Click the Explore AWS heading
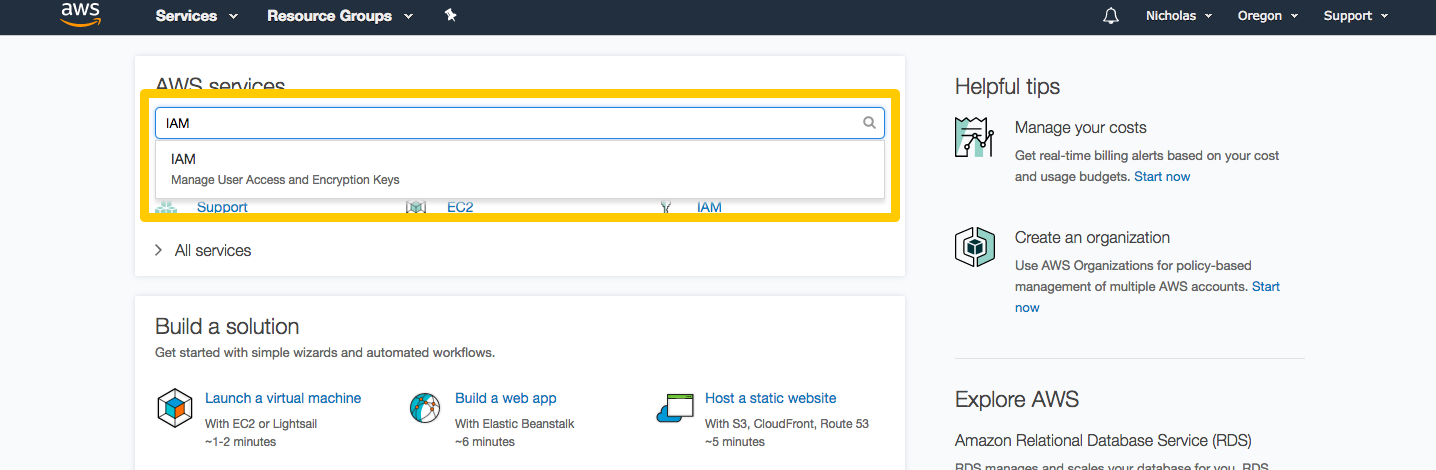This screenshot has width=1436, height=470. (1017, 399)
